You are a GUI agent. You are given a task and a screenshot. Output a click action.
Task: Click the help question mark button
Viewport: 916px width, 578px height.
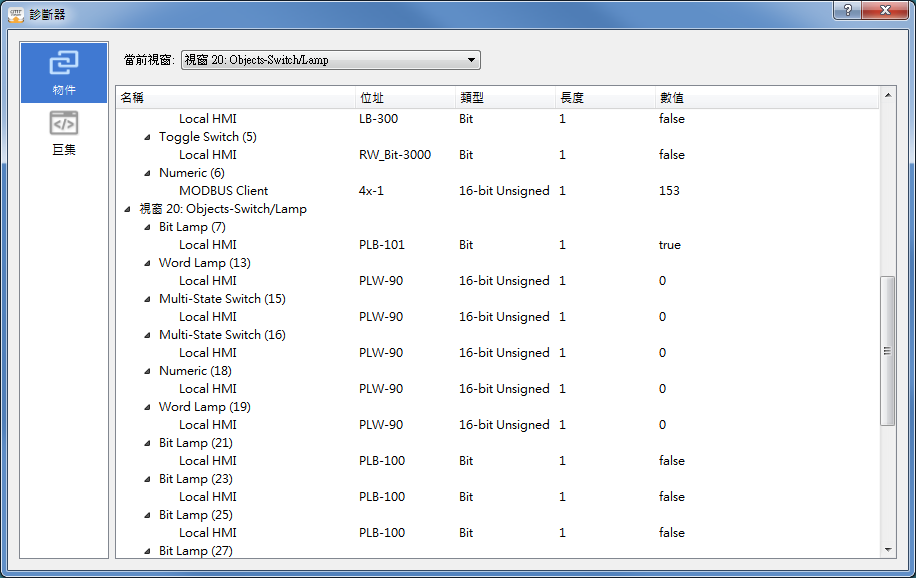[x=847, y=10]
